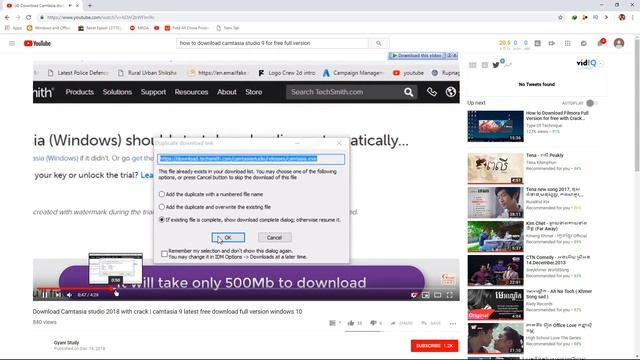Open YouTube messages icon
640x360 pixels.
pos(584,43)
